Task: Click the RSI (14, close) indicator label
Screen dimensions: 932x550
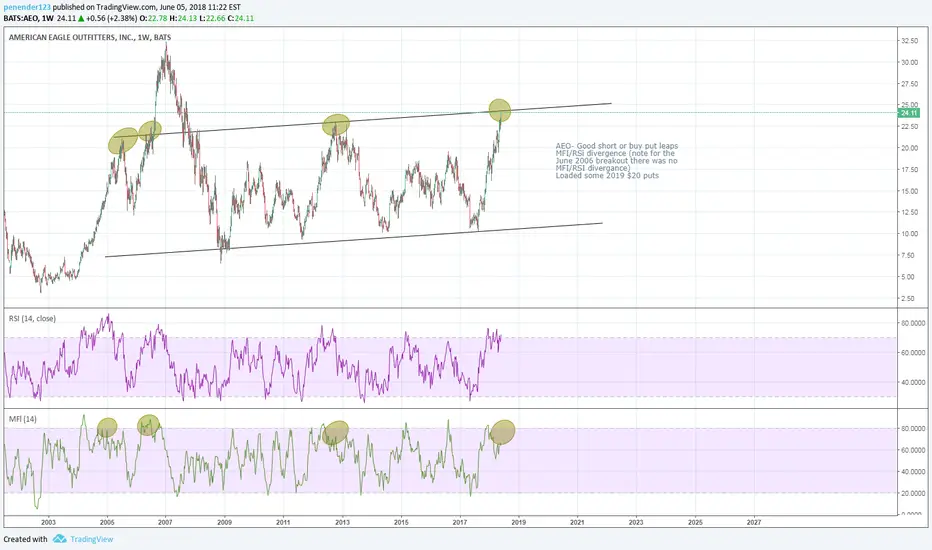Action: 32,319
